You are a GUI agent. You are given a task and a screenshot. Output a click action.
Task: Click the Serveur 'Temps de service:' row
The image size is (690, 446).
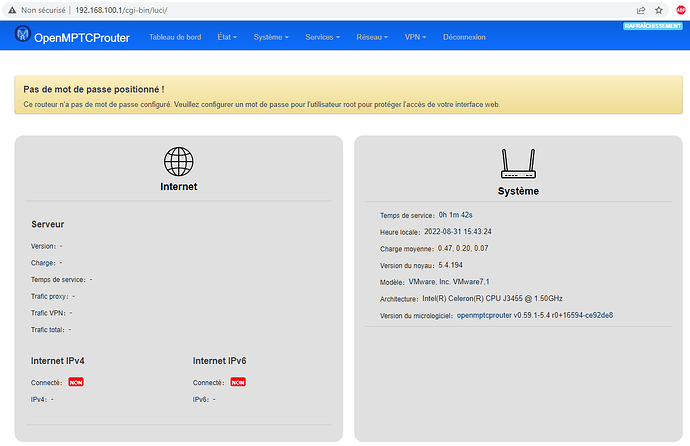(62, 280)
